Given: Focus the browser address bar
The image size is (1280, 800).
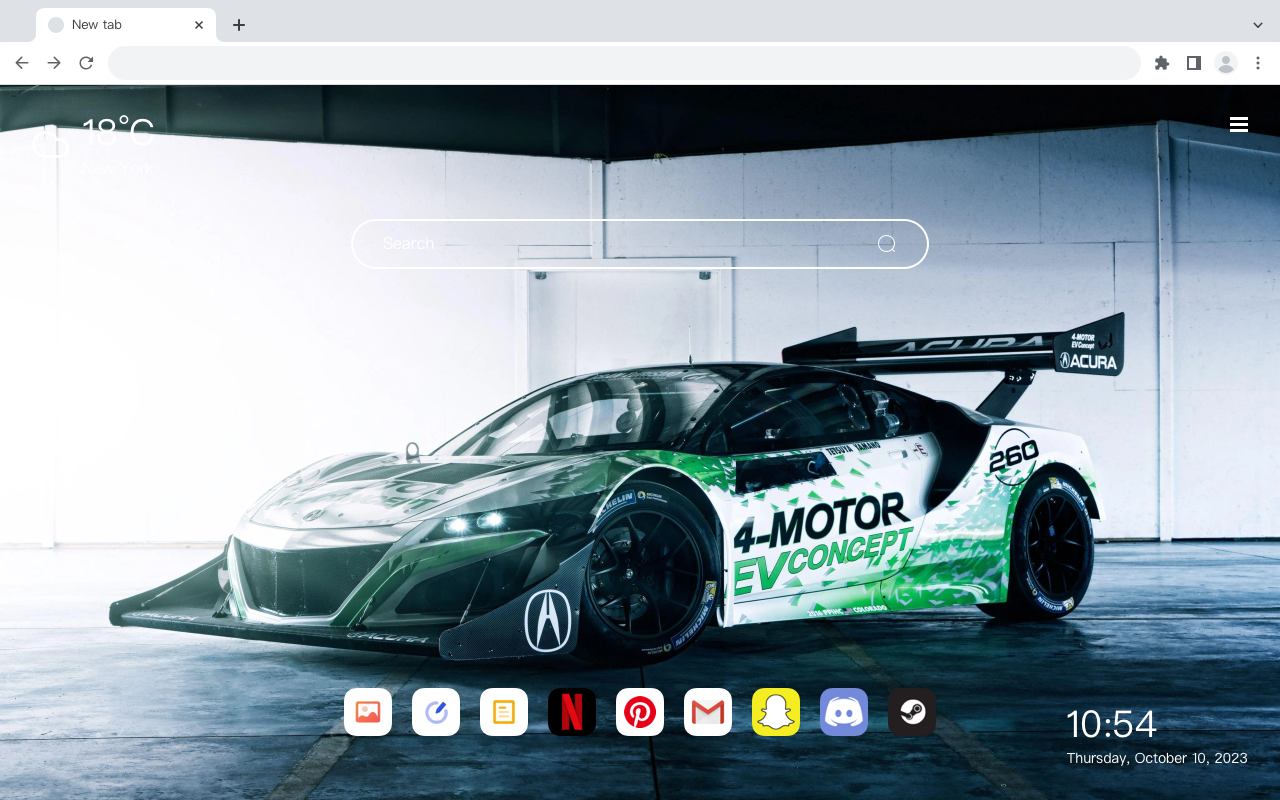Looking at the screenshot, I should (x=624, y=63).
